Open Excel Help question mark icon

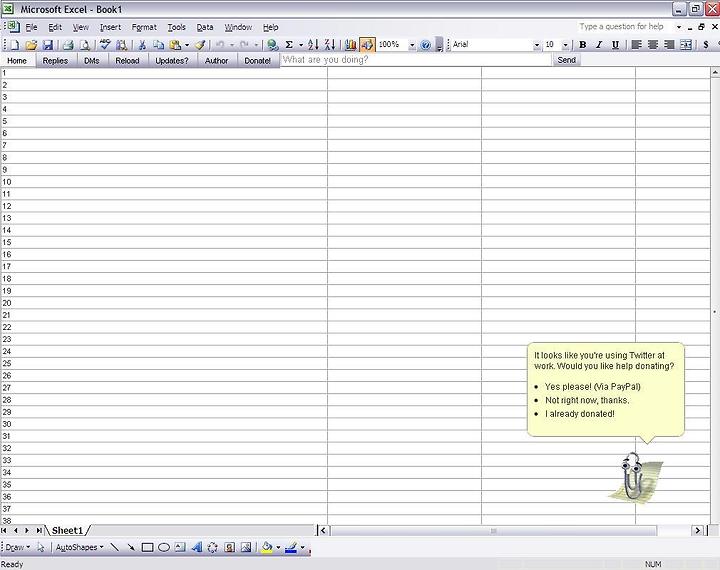coord(426,45)
